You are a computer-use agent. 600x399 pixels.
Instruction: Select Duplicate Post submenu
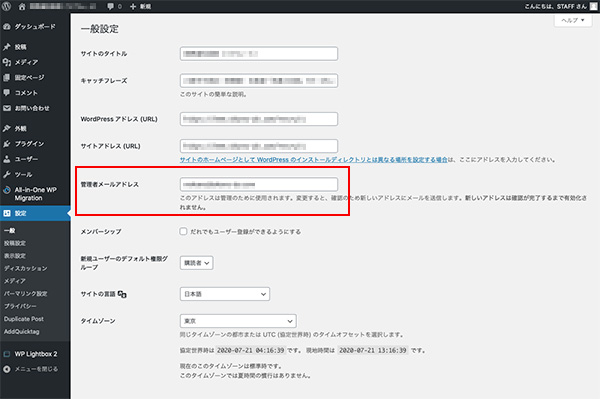[x=24, y=319]
